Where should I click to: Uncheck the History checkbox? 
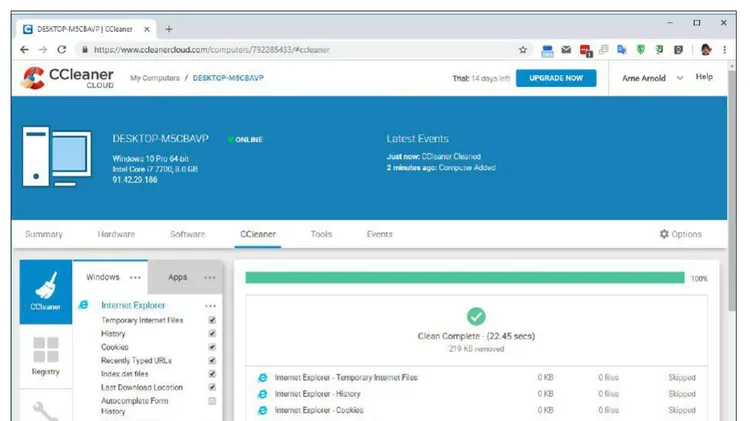tap(212, 333)
